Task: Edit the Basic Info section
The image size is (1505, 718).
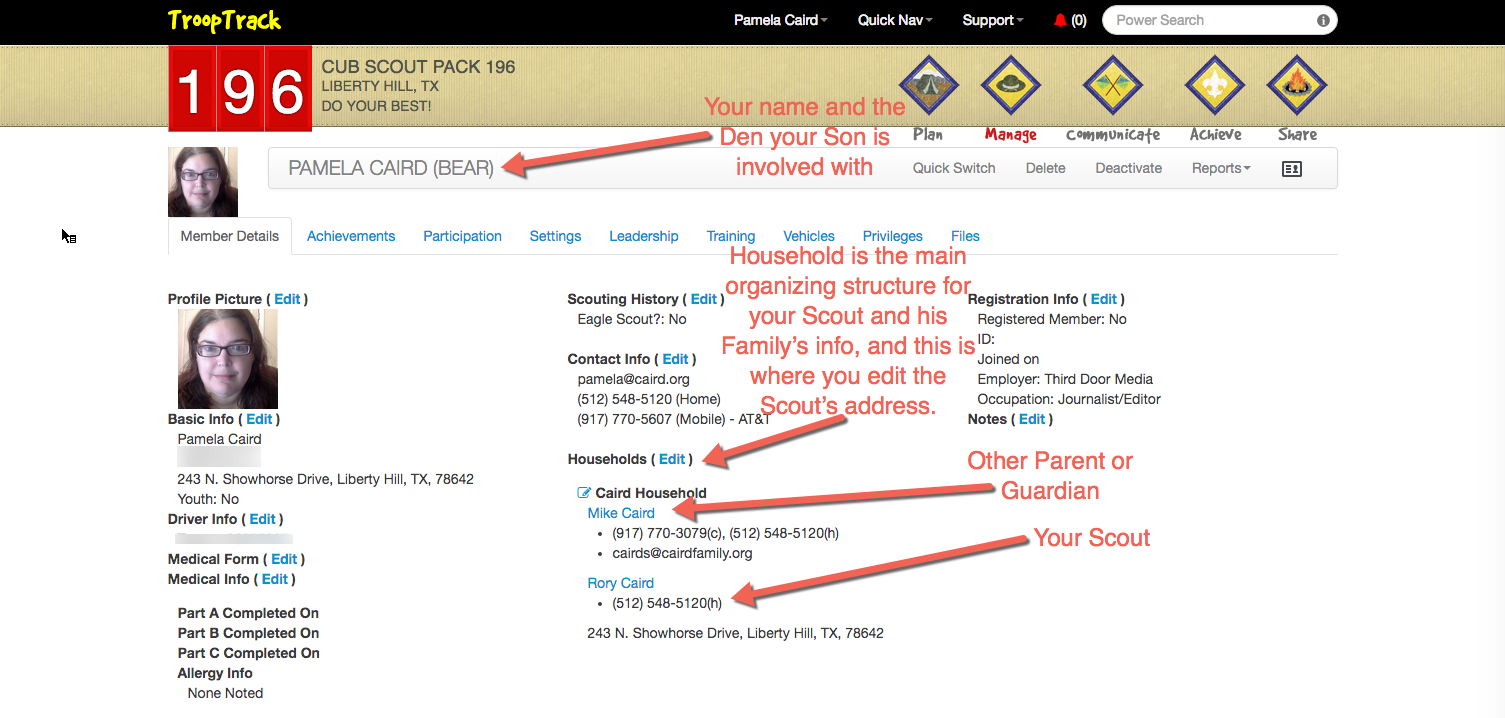Action: click(259, 419)
